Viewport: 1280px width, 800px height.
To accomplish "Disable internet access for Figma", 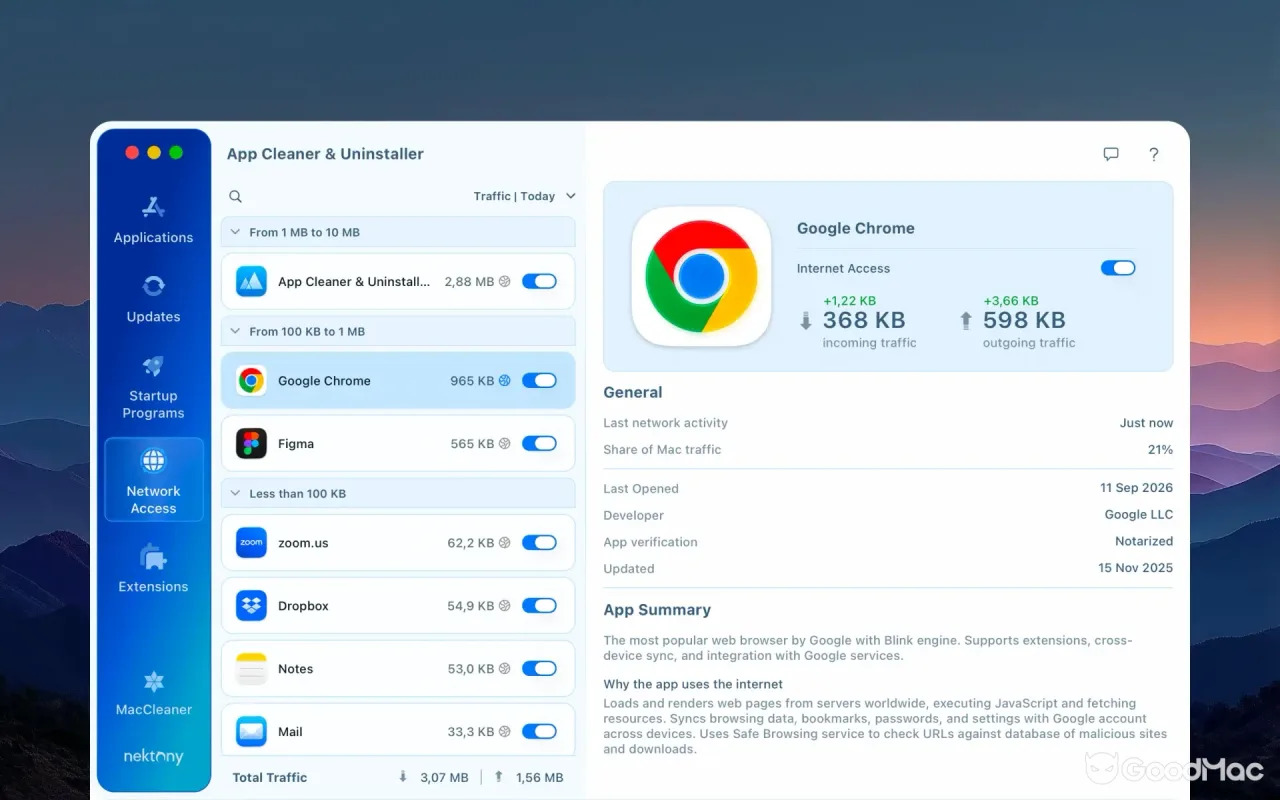I will (539, 443).
